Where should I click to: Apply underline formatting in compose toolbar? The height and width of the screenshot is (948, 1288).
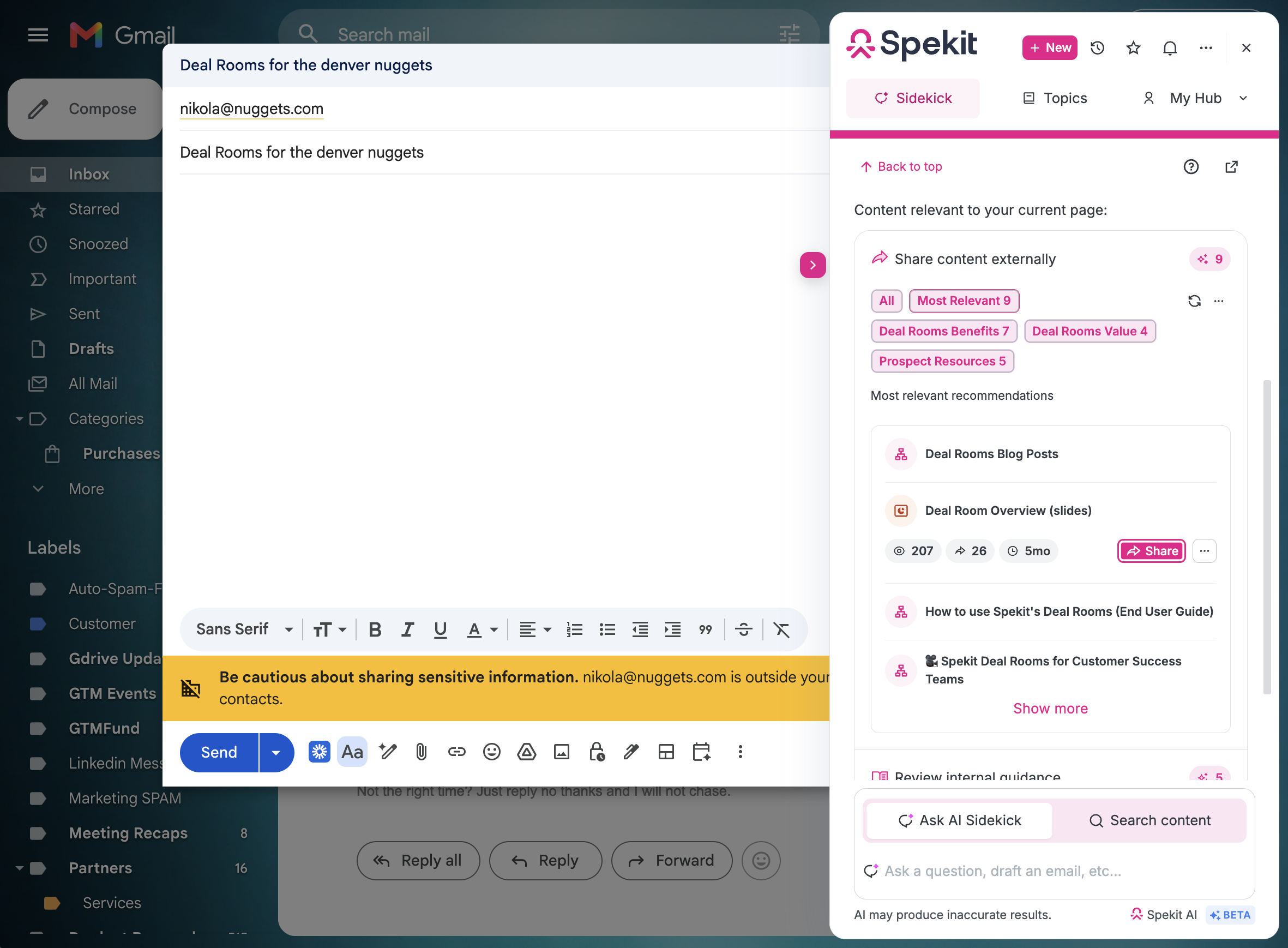point(440,629)
